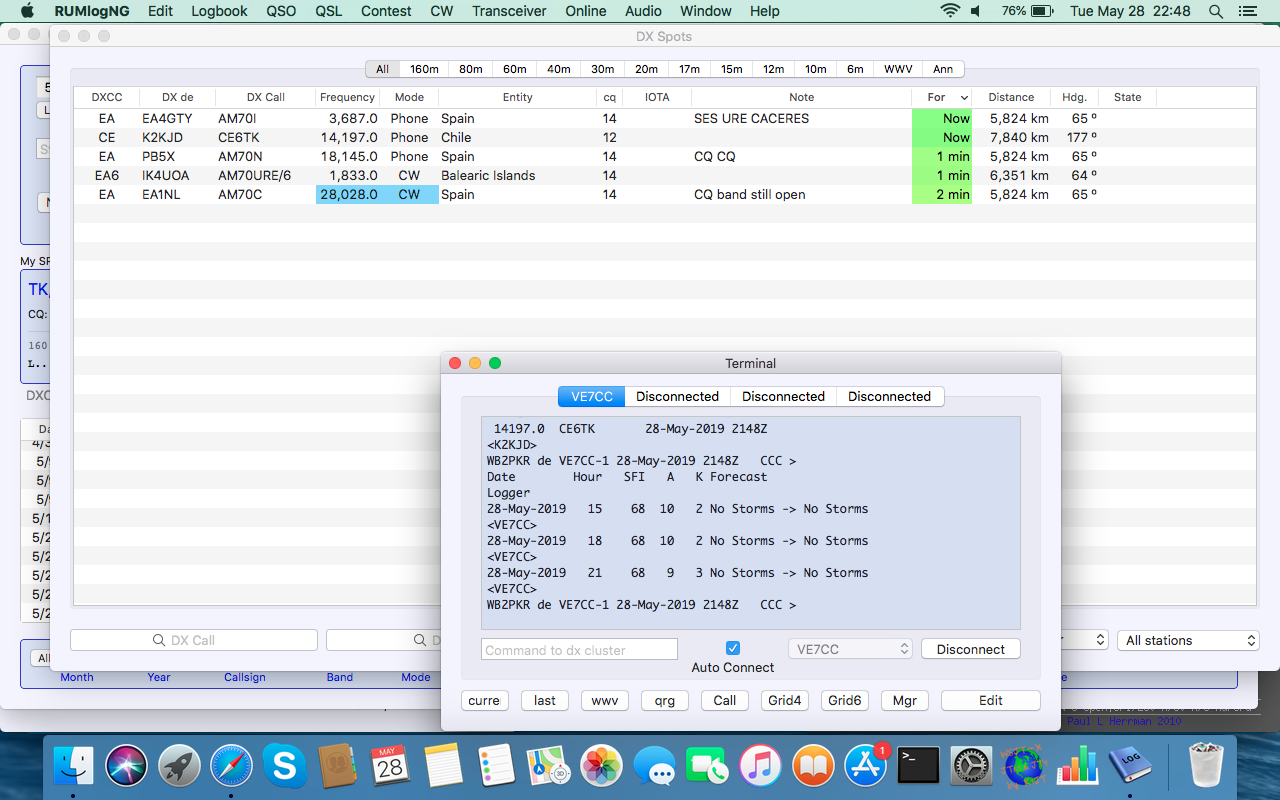
Task: Click the Distance column header
Action: coord(1011,97)
